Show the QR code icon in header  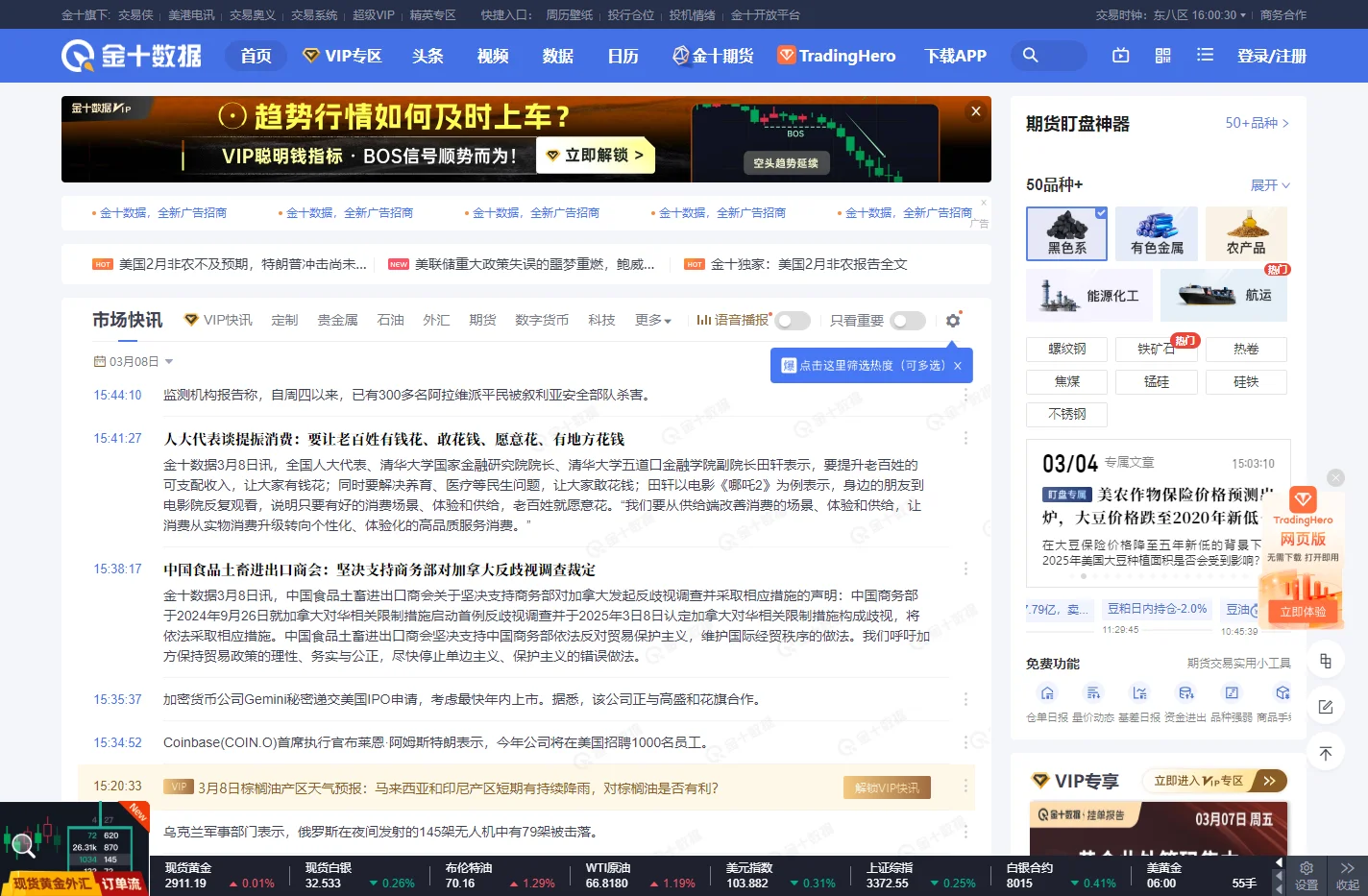(1162, 56)
